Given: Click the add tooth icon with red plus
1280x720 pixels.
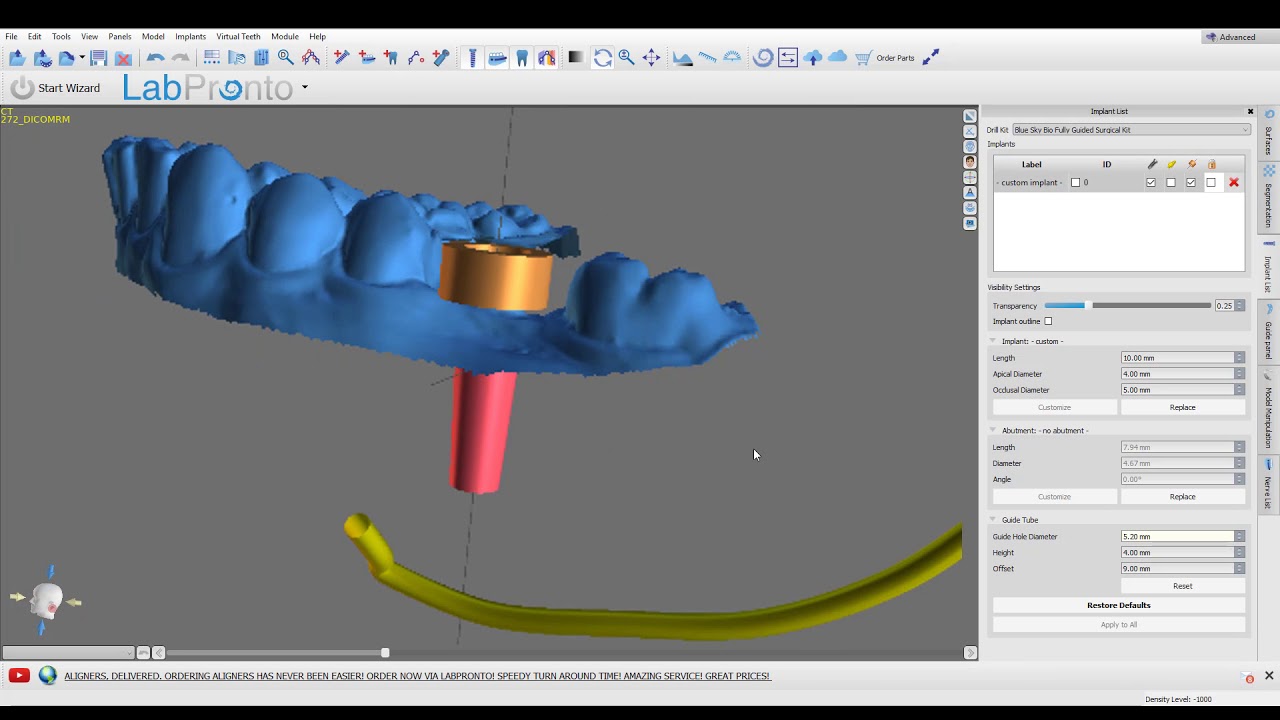Looking at the screenshot, I should click(391, 58).
